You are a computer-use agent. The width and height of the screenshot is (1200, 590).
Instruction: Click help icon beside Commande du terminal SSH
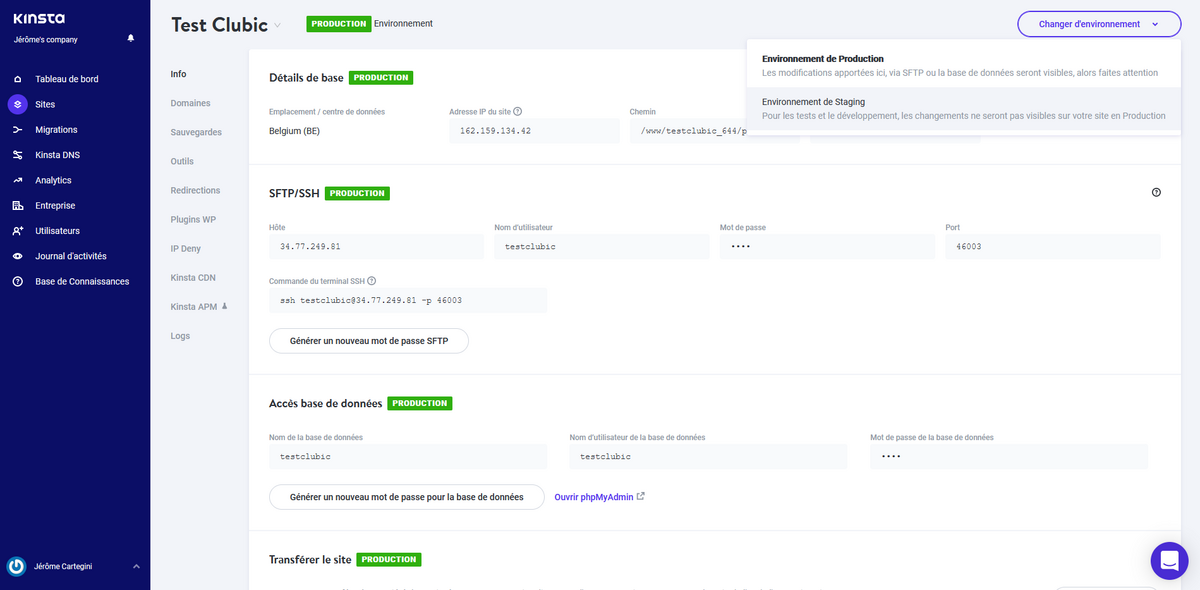(x=371, y=282)
